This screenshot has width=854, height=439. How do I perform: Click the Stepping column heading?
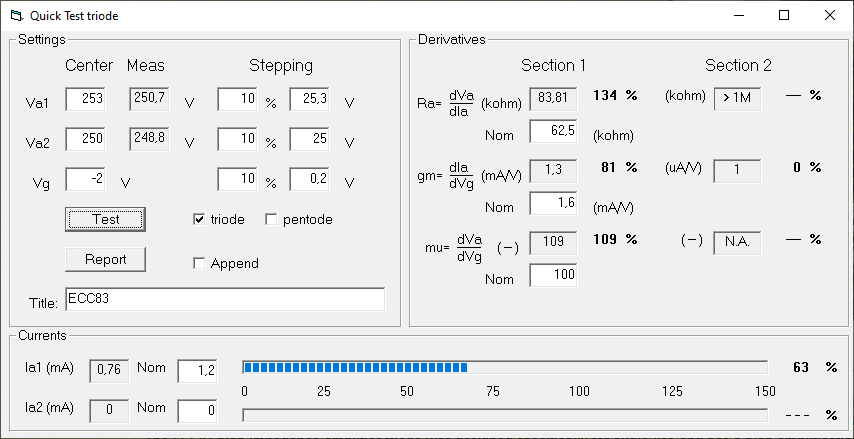pyautogui.click(x=281, y=66)
